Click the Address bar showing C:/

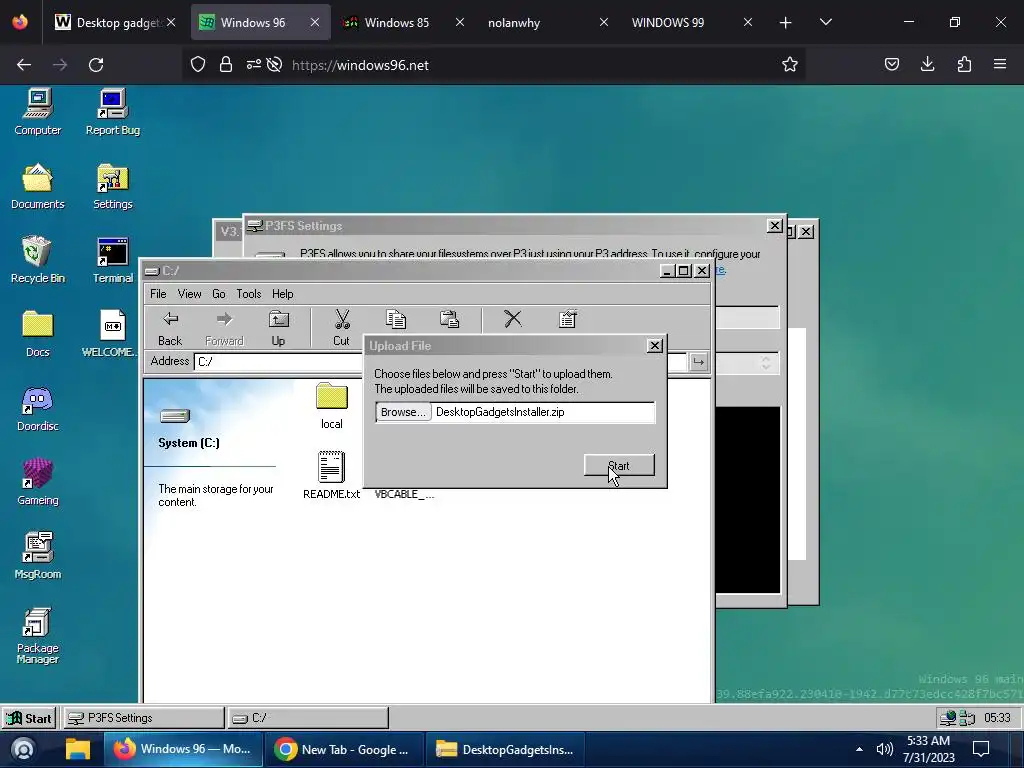[x=278, y=362]
